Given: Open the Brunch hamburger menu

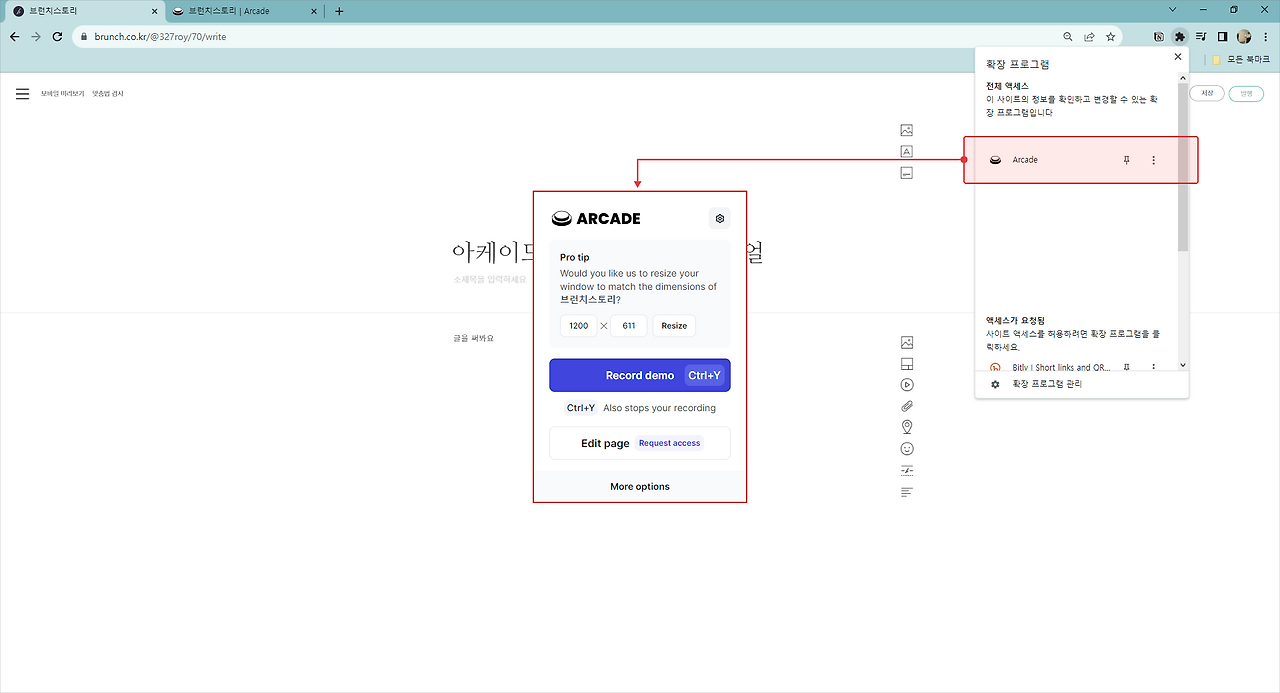Looking at the screenshot, I should click(22, 94).
